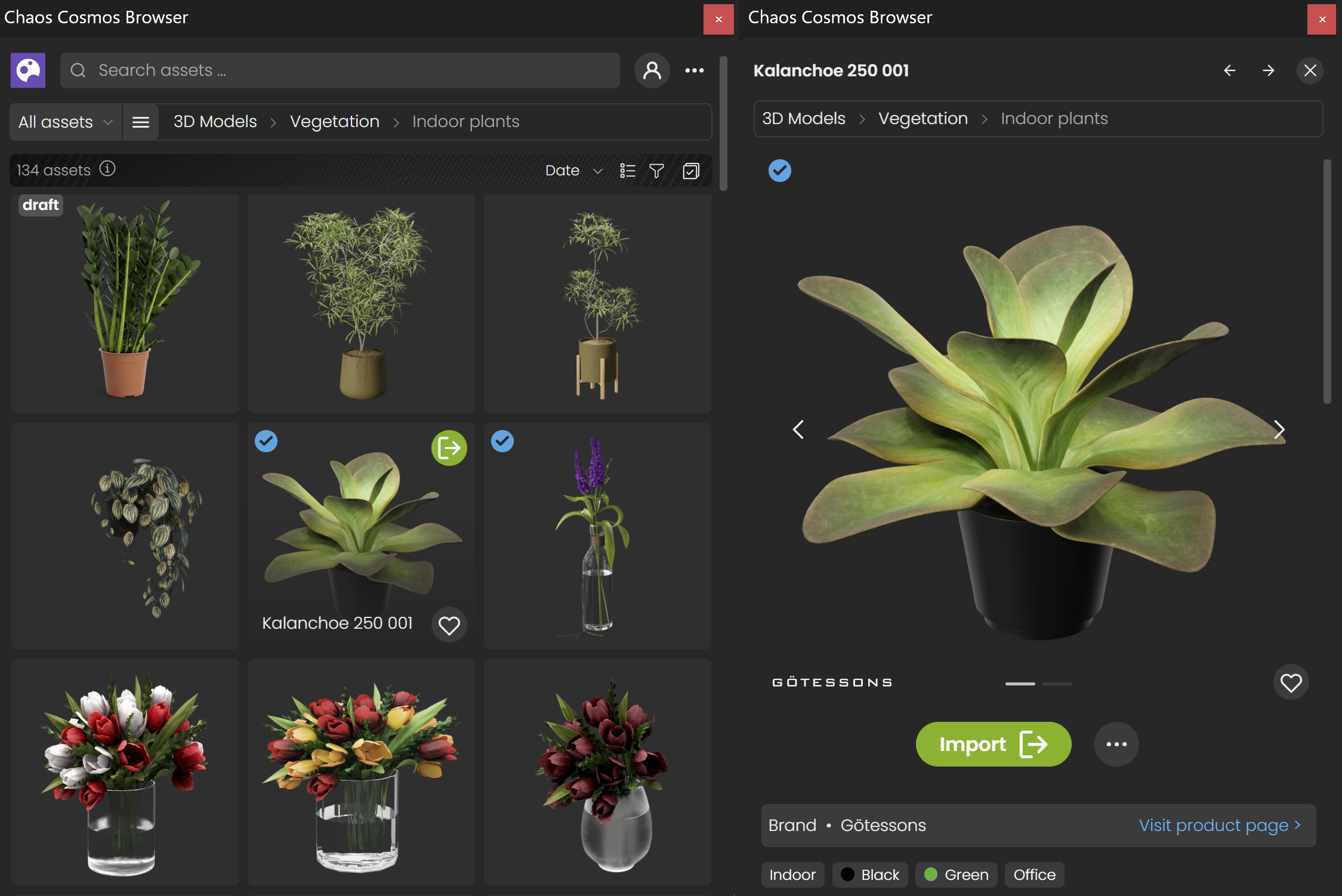Image resolution: width=1342 pixels, height=896 pixels.
Task: Close the right Chaos Cosmos Browser window
Action: click(1322, 19)
